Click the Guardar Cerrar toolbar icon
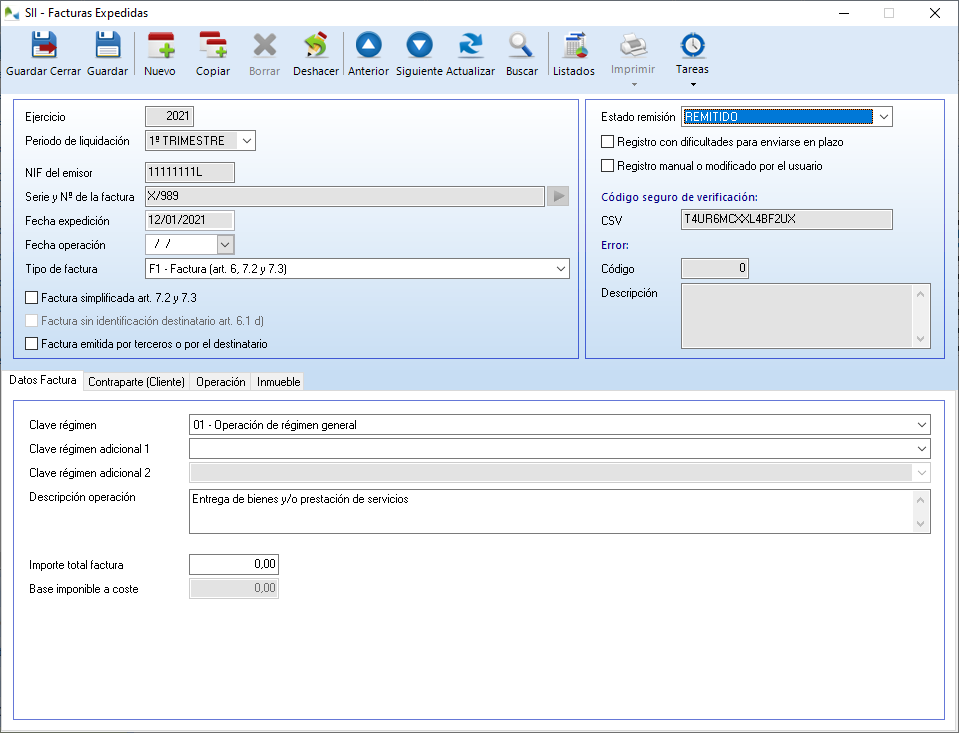The image size is (959, 733). (43, 54)
